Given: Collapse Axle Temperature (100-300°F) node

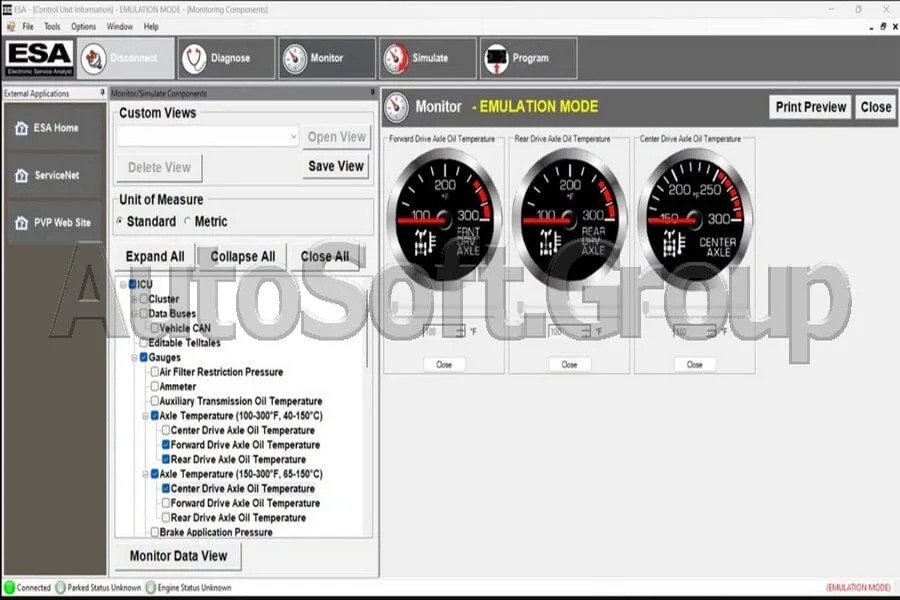Looking at the screenshot, I should click(146, 416).
